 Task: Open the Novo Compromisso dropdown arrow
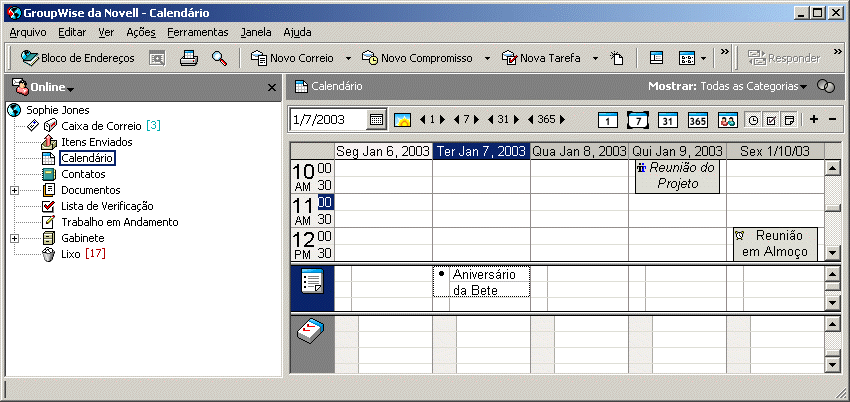tap(487, 59)
